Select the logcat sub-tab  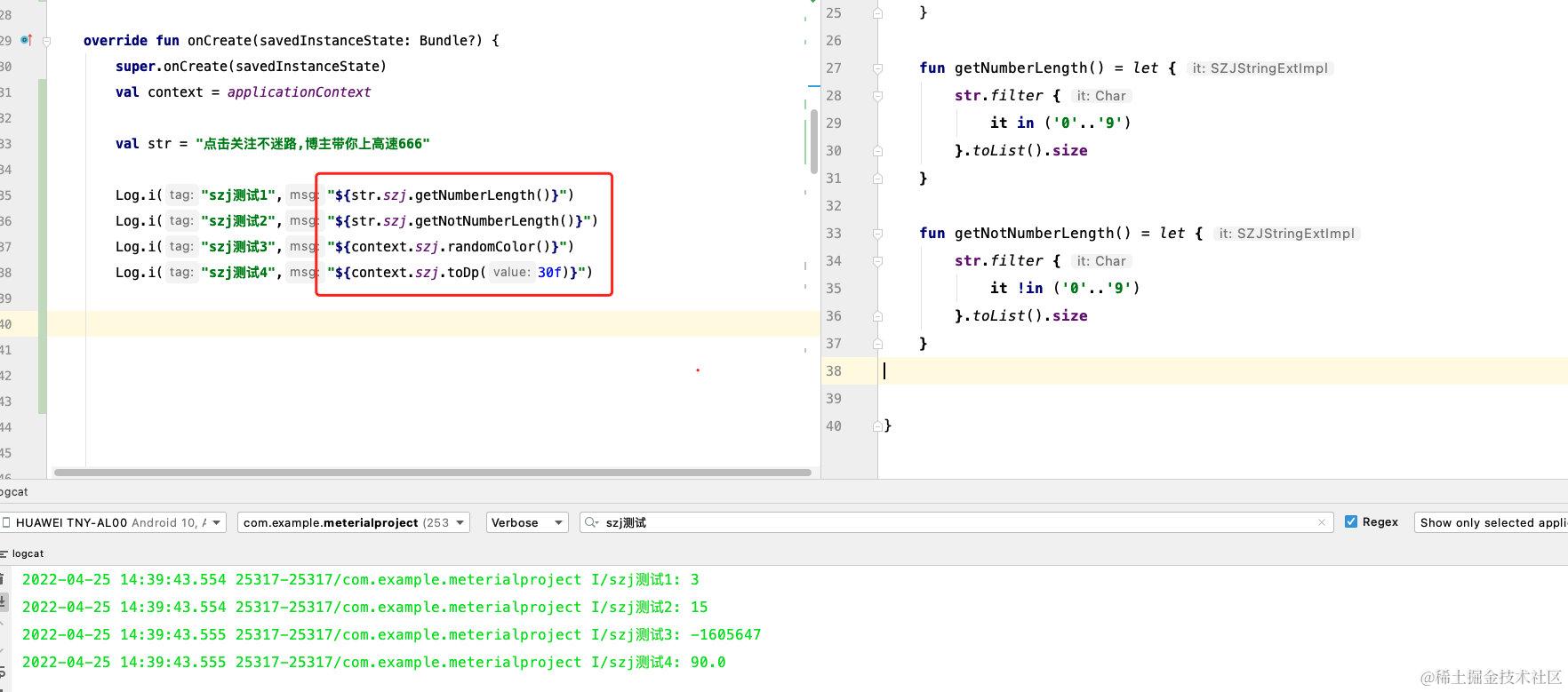coord(27,553)
